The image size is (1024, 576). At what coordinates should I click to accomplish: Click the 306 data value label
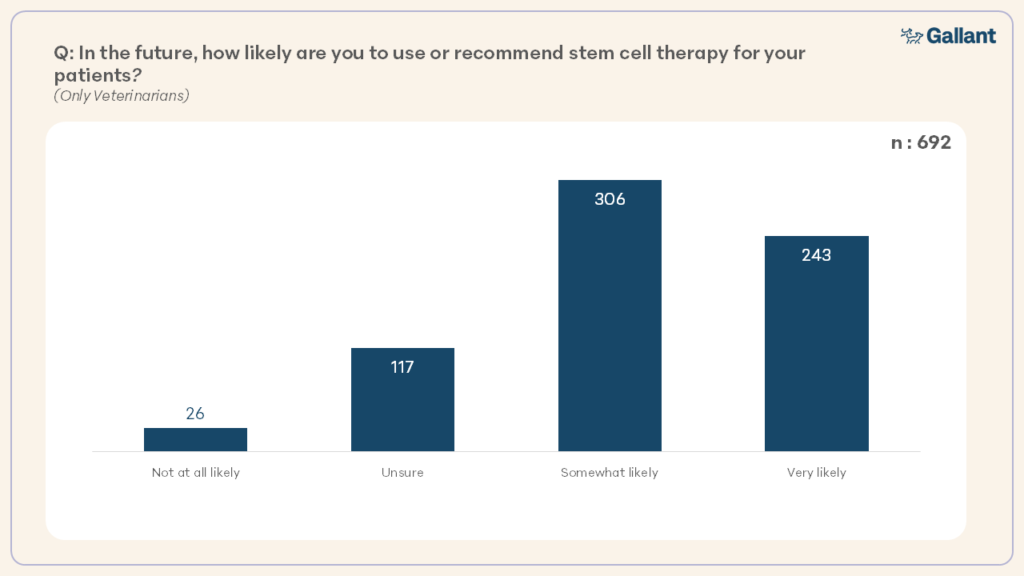(610, 199)
